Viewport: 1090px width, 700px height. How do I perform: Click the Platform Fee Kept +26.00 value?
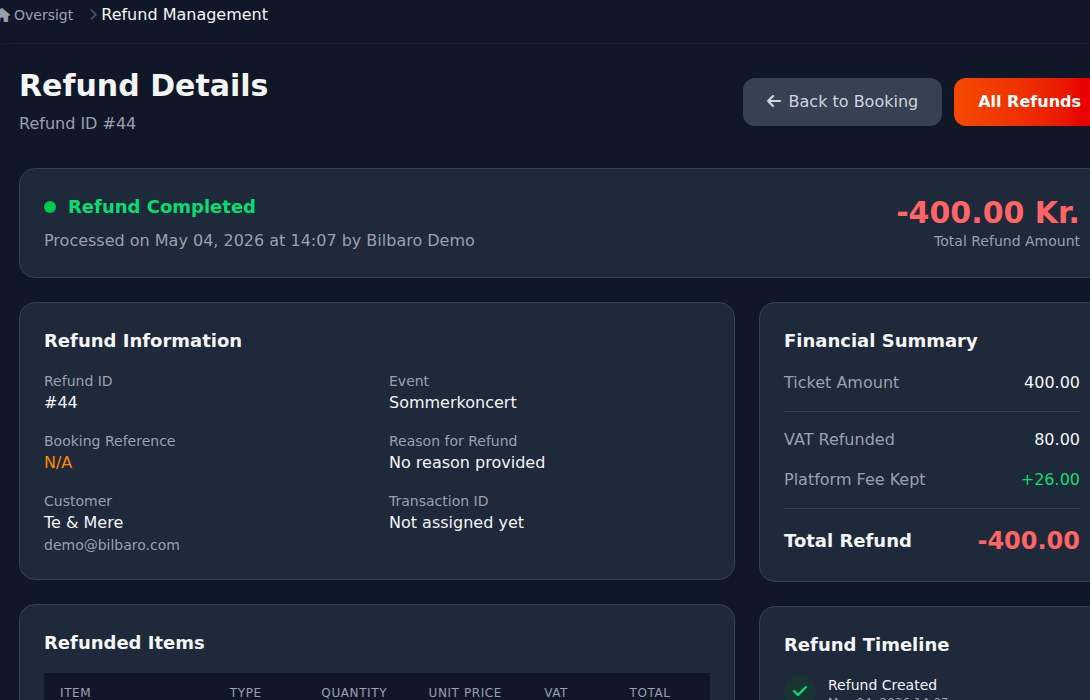1050,480
